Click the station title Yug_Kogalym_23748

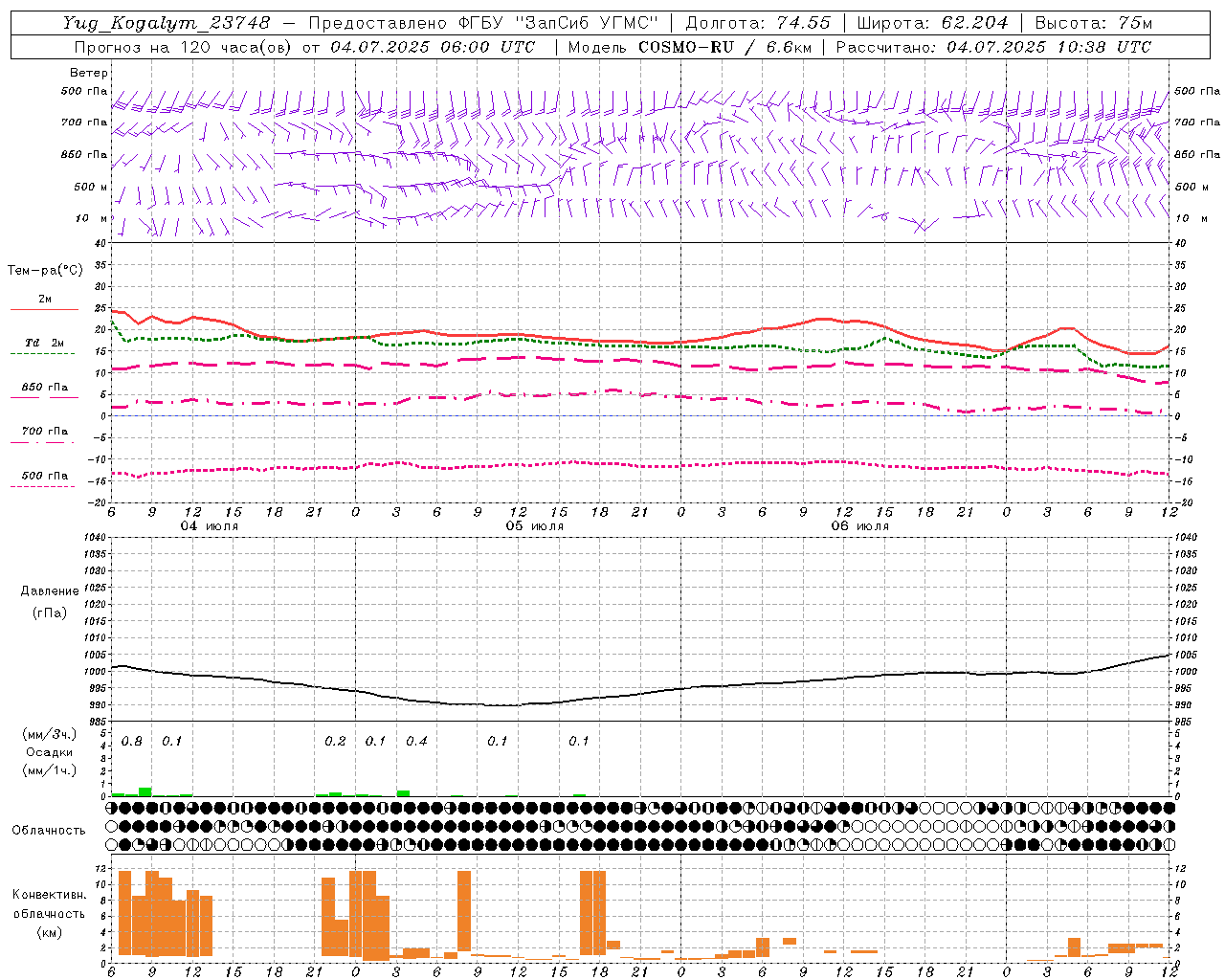(x=167, y=23)
